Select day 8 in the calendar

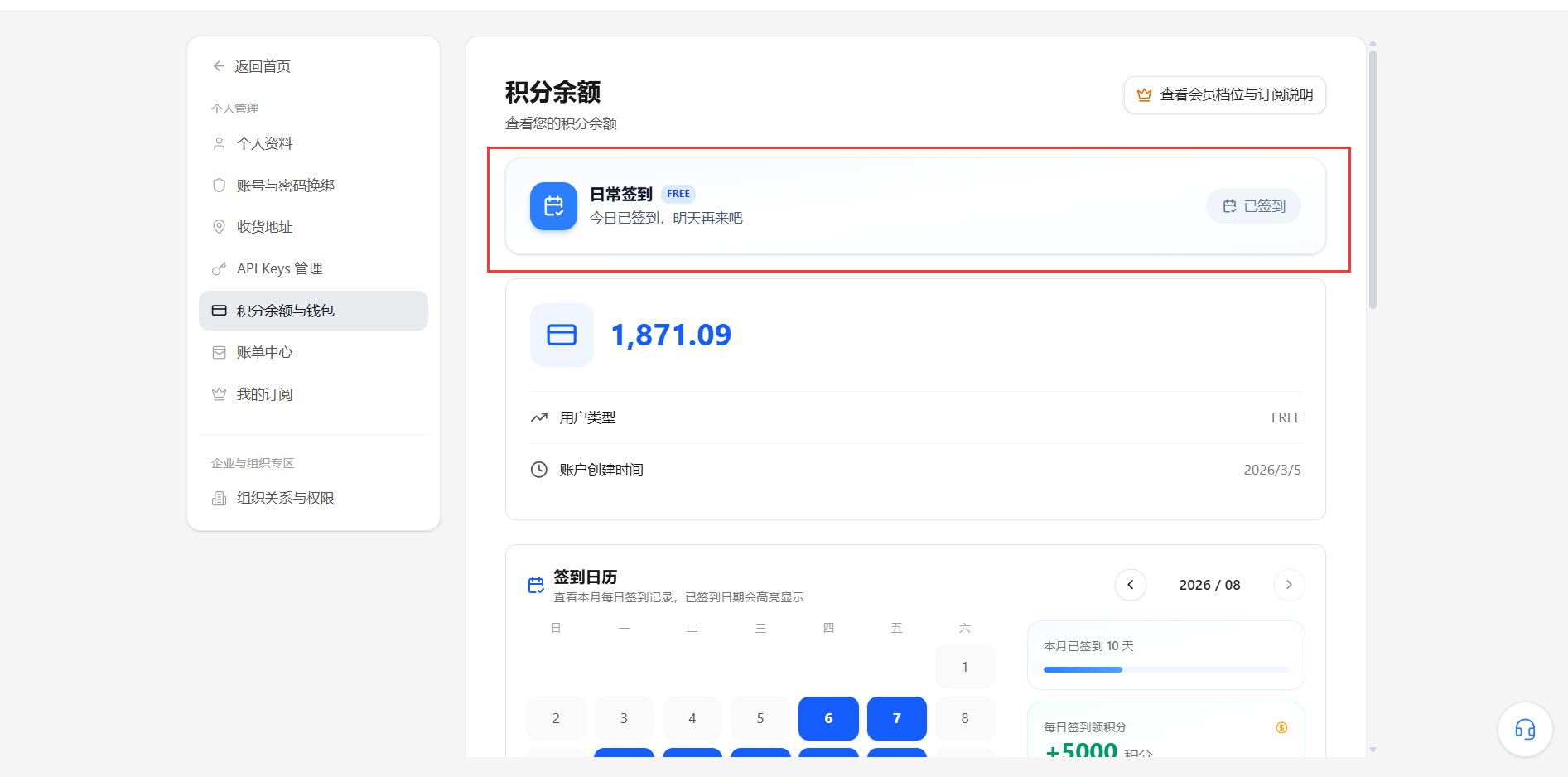[x=965, y=718]
